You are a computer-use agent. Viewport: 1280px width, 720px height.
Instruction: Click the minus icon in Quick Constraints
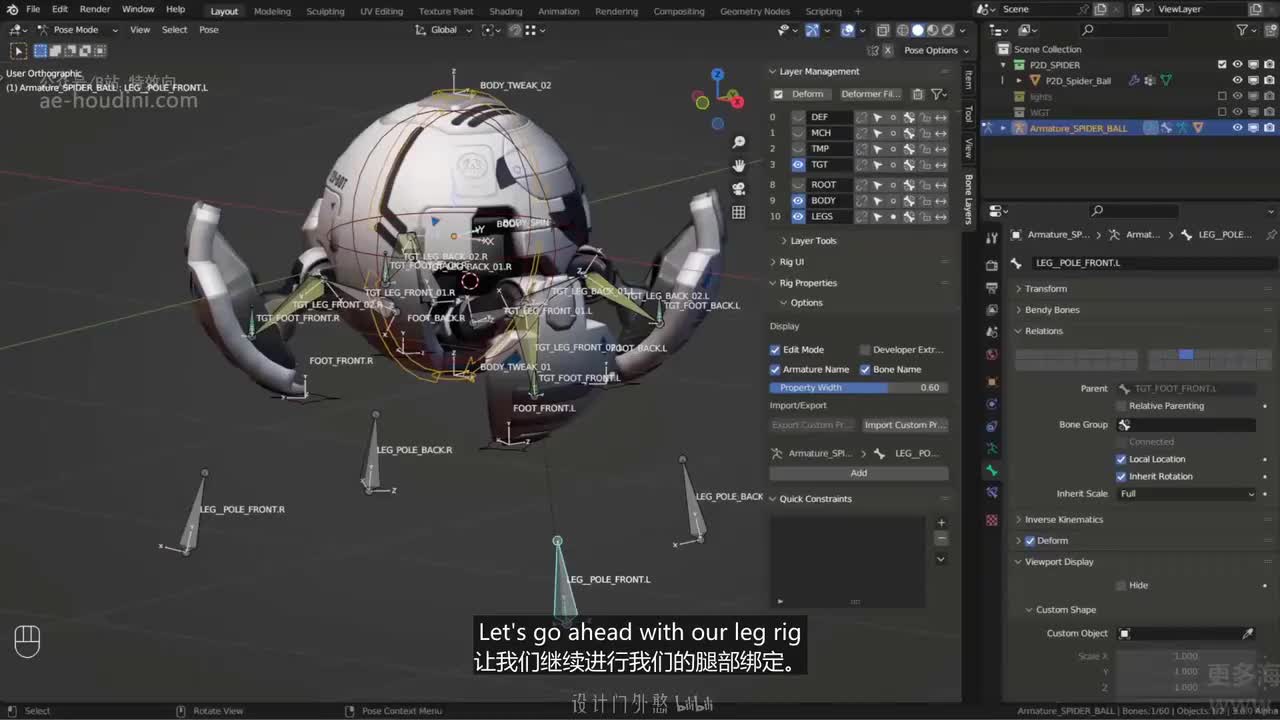click(x=941, y=539)
